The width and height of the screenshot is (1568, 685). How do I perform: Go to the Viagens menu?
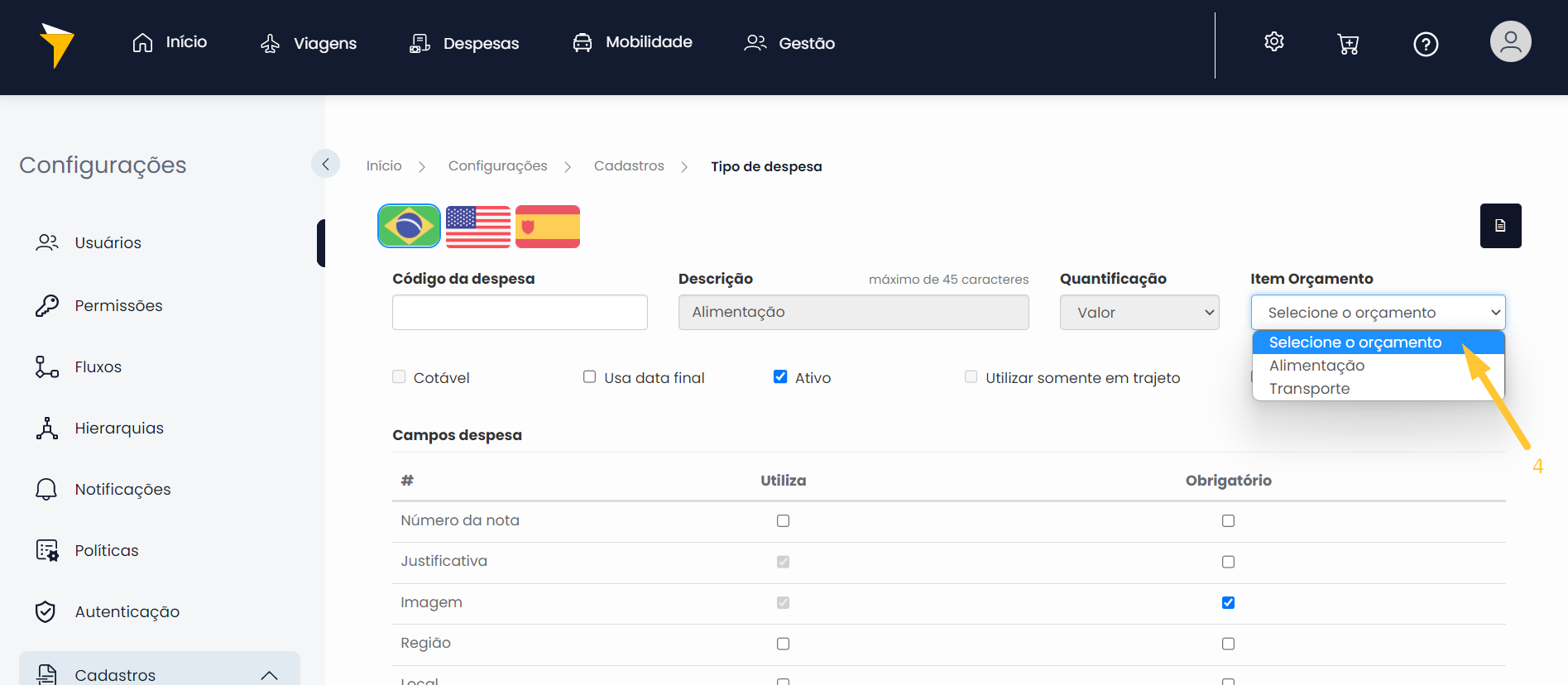[309, 43]
